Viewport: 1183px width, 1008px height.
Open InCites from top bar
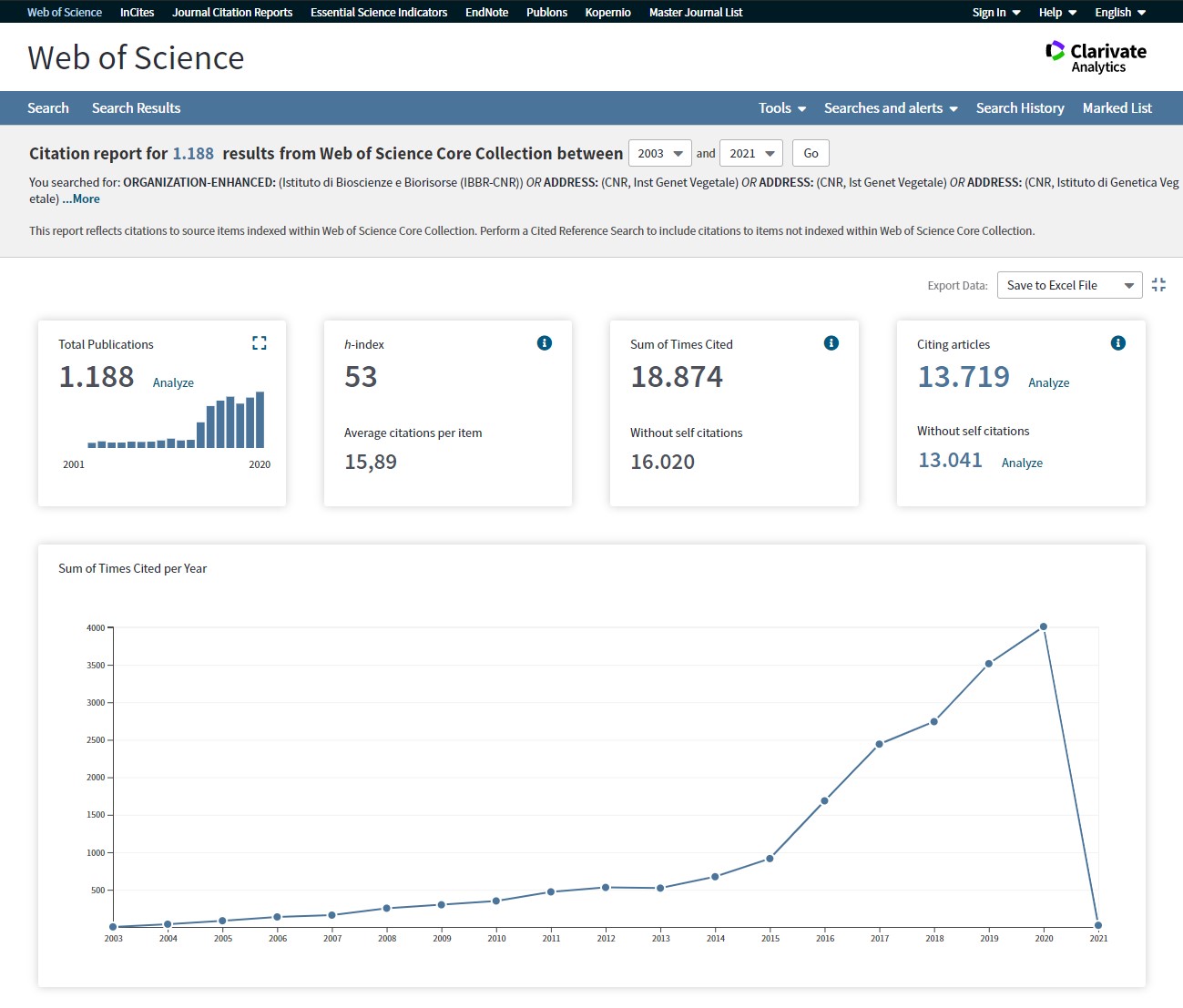137,13
